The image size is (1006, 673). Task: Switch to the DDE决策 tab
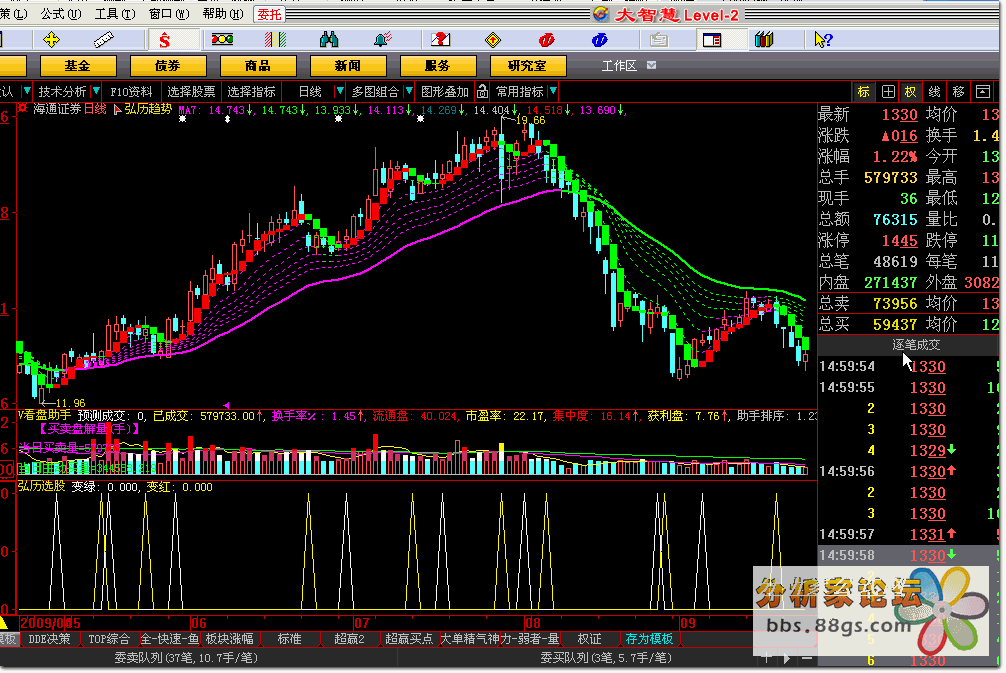[x=49, y=639]
